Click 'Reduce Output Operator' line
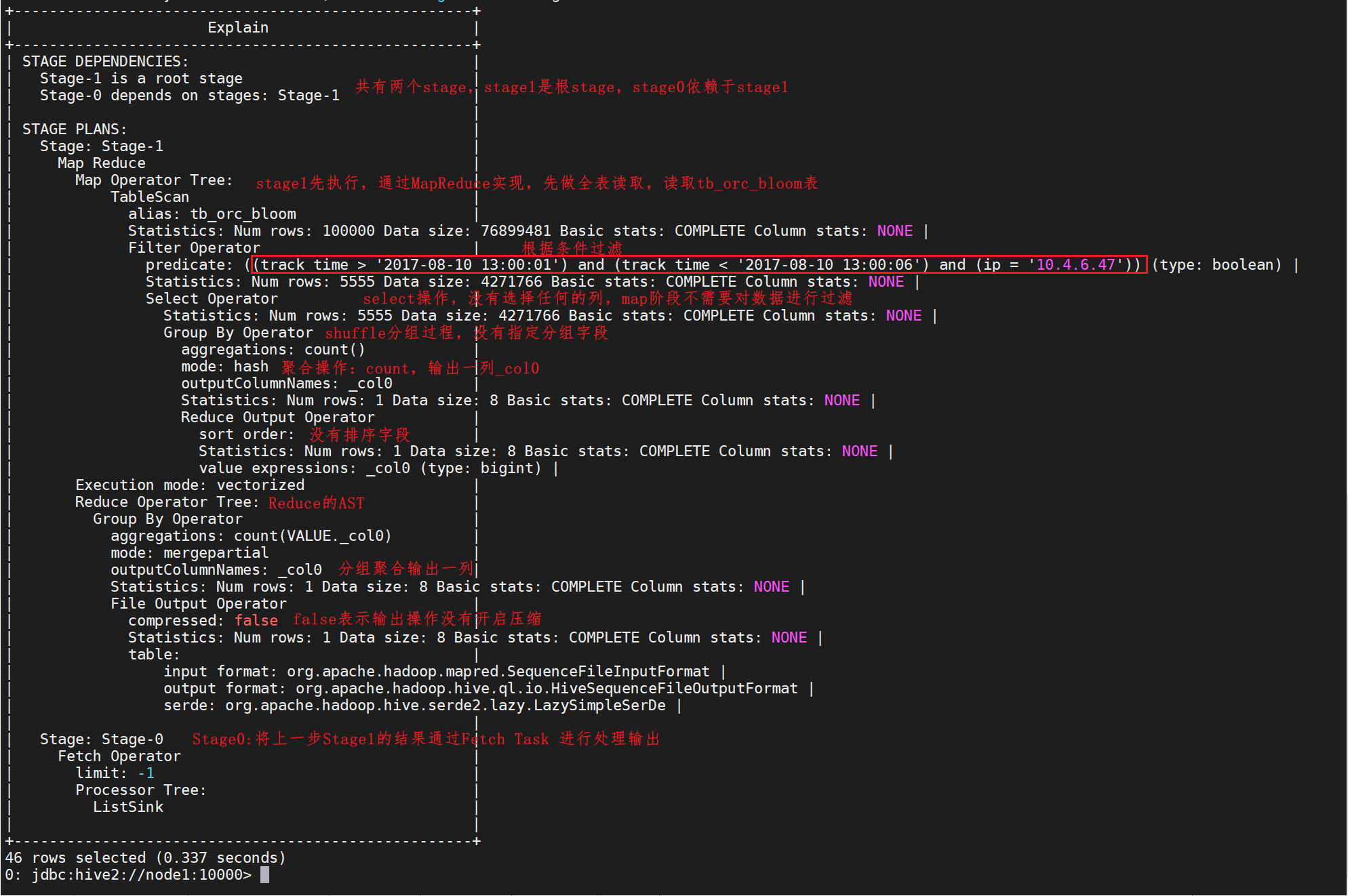This screenshot has height=896, width=1348. (277, 418)
